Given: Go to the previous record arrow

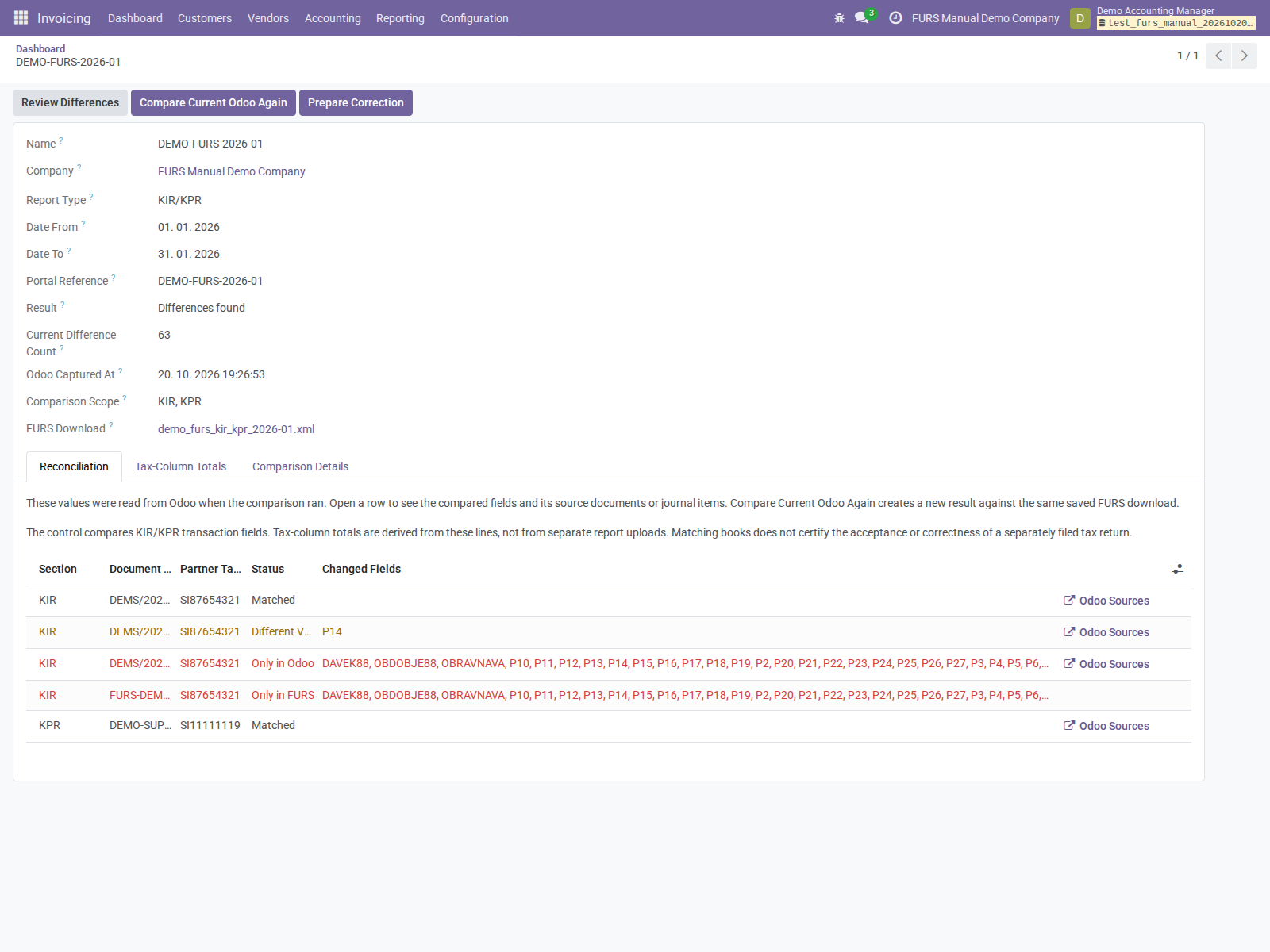Looking at the screenshot, I should pos(1218,56).
